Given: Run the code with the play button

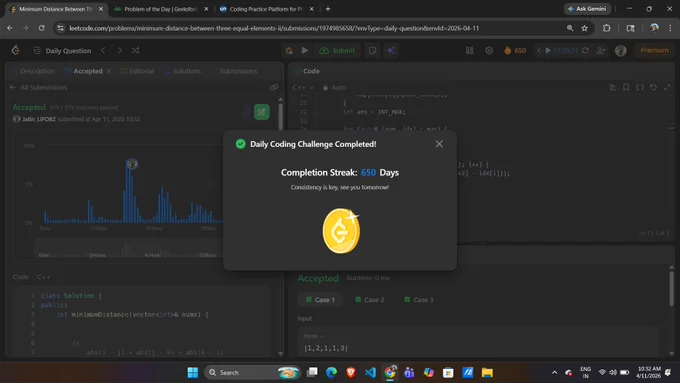Looking at the screenshot, I should pos(305,50).
